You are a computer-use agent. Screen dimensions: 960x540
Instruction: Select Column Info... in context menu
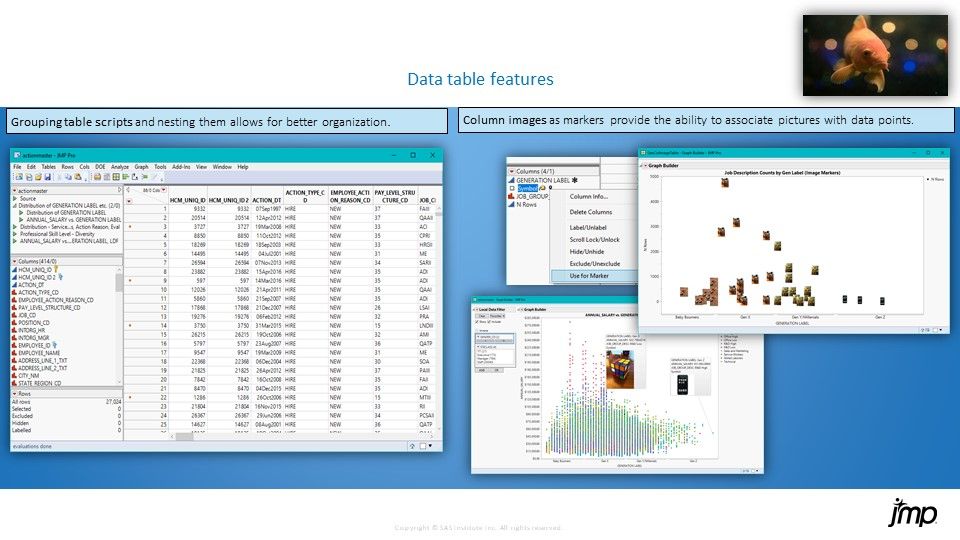(x=588, y=197)
